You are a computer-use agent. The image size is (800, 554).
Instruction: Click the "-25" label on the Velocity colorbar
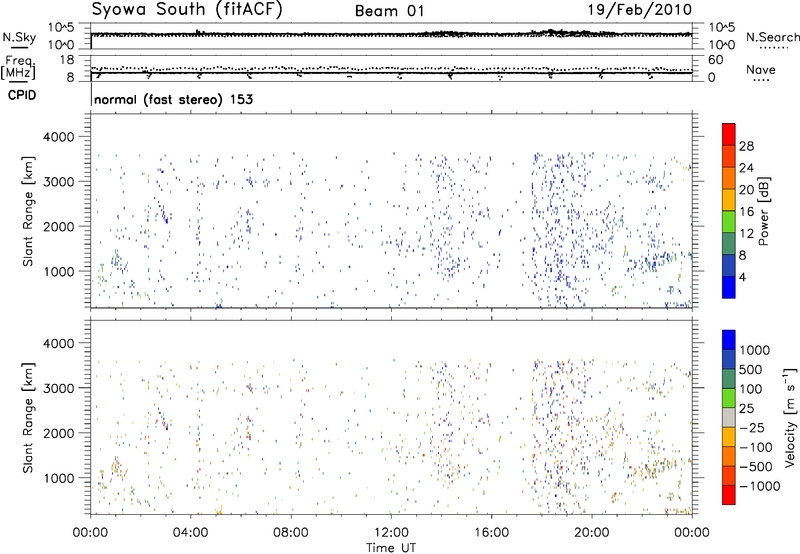(752, 427)
